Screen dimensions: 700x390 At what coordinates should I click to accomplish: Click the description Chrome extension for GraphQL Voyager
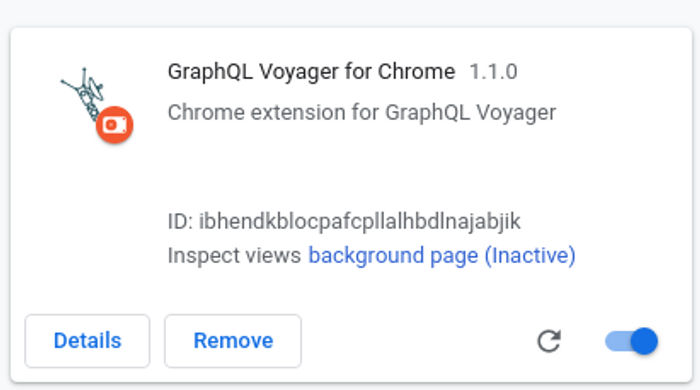362,112
